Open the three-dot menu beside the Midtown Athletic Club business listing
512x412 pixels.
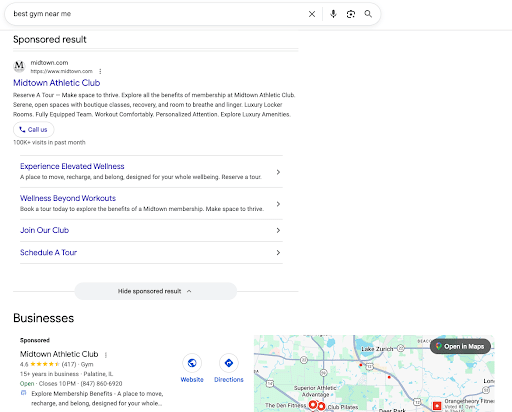[x=106, y=355]
